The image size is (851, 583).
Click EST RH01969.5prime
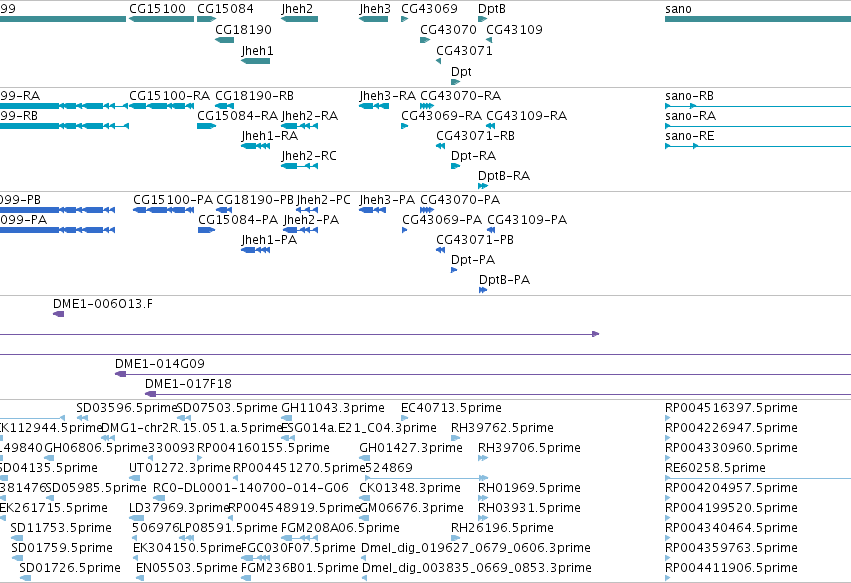[x=529, y=489]
